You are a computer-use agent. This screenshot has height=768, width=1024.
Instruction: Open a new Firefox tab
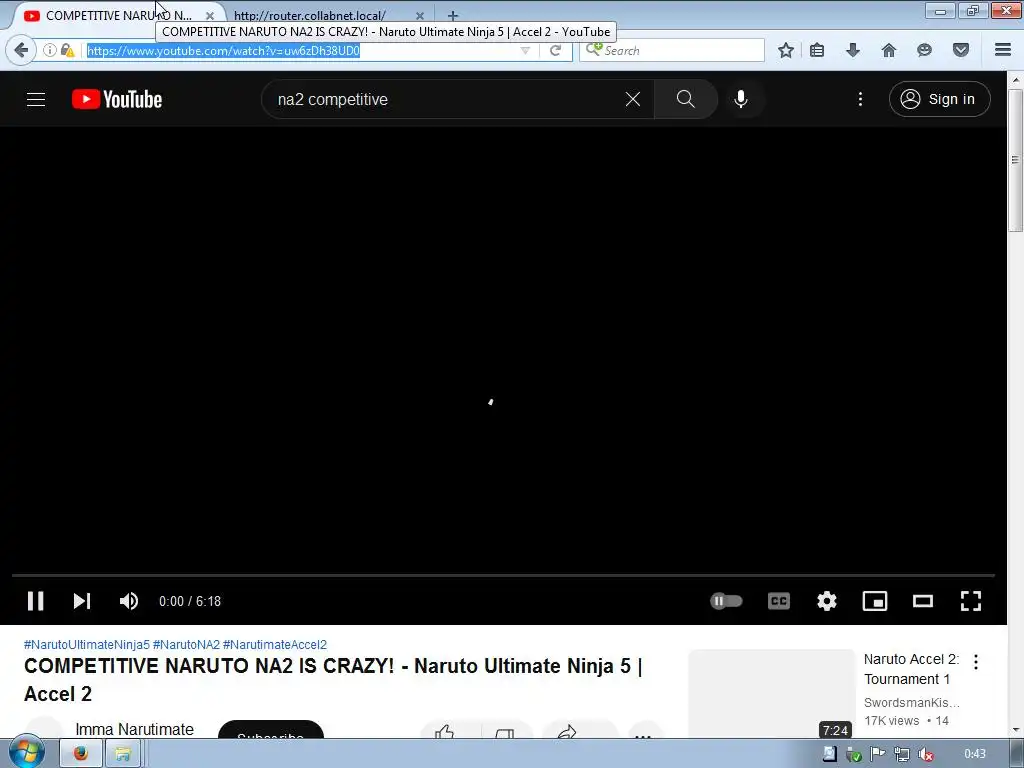click(453, 16)
